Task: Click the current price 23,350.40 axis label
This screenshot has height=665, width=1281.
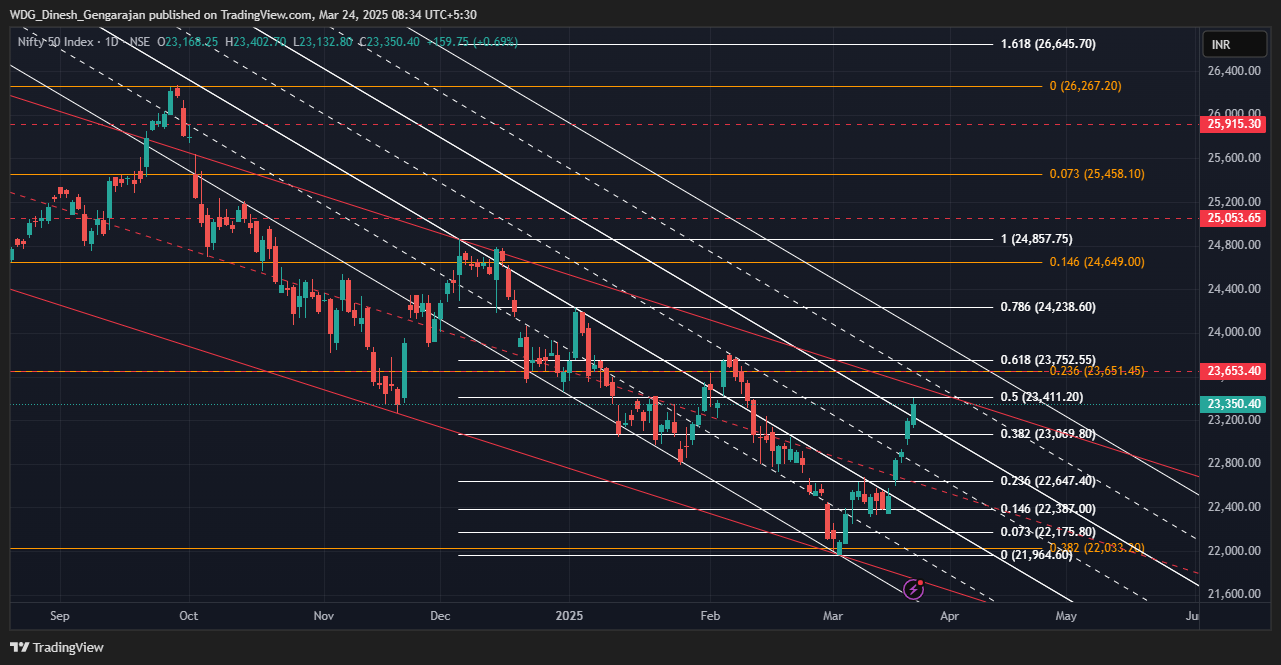Action: [x=1233, y=404]
